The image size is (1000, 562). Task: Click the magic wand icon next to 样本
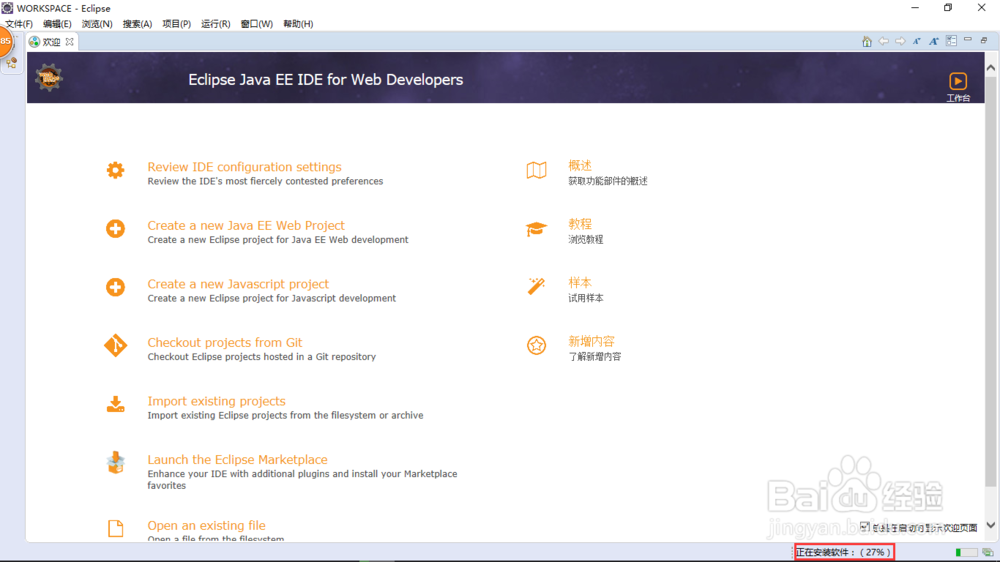[x=536, y=286]
